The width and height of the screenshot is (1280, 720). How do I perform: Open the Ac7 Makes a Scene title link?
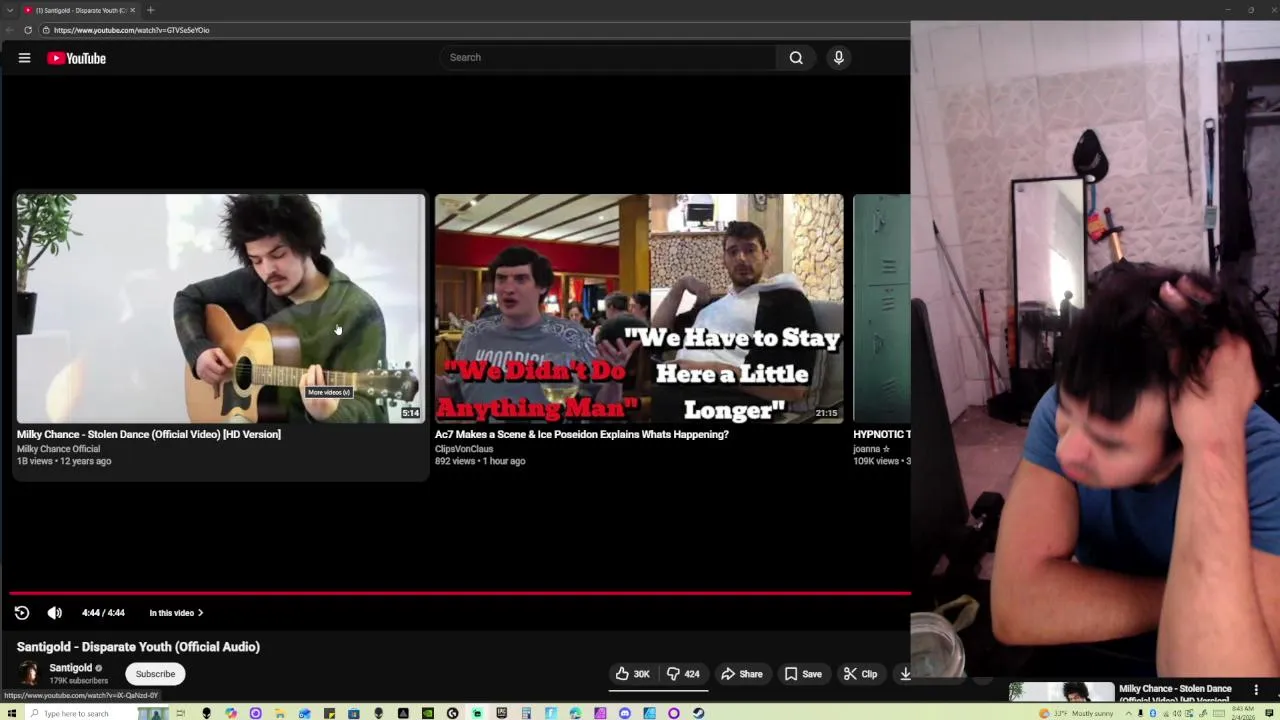[582, 434]
